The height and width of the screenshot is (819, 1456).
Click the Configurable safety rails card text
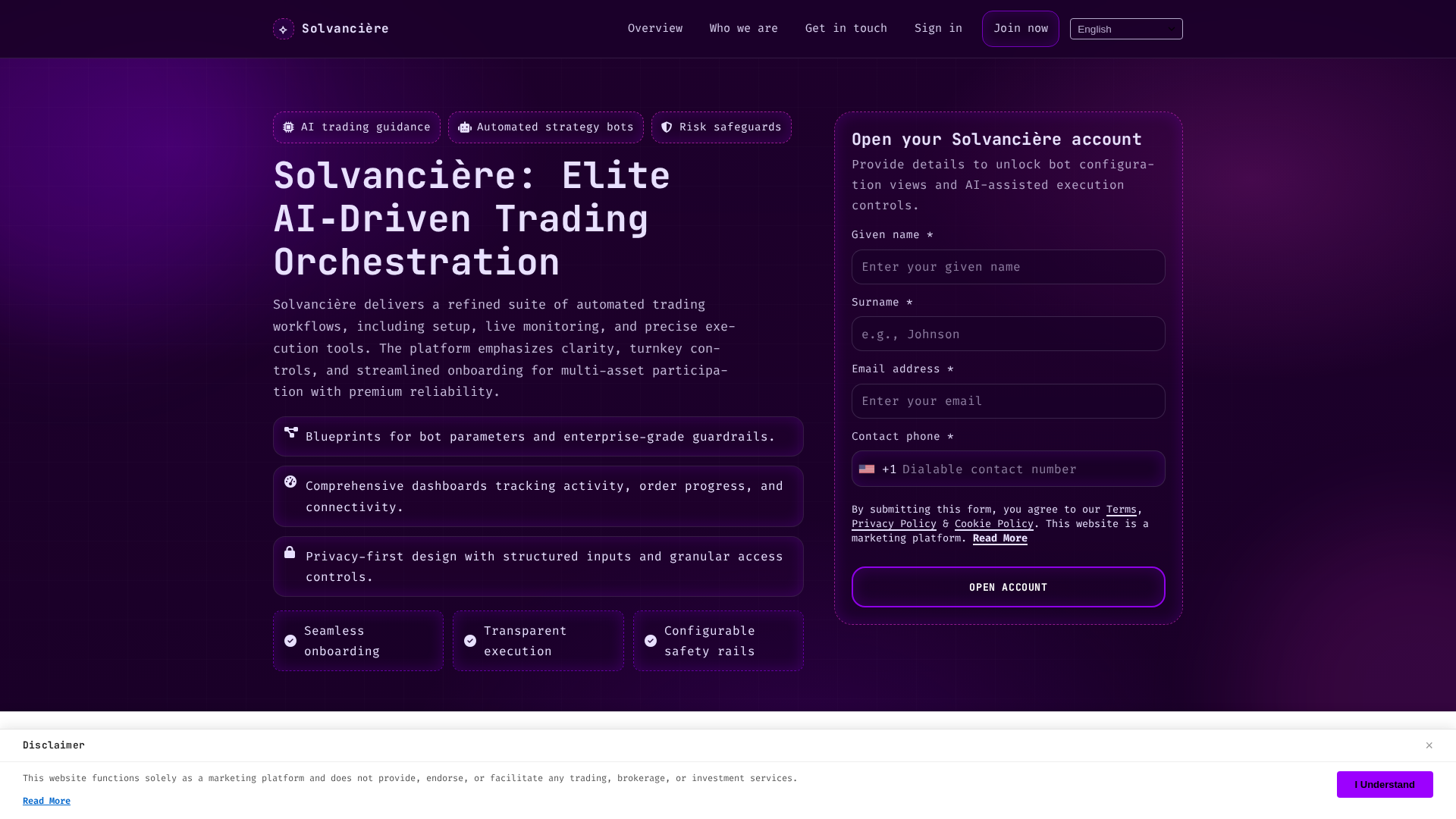point(710,641)
